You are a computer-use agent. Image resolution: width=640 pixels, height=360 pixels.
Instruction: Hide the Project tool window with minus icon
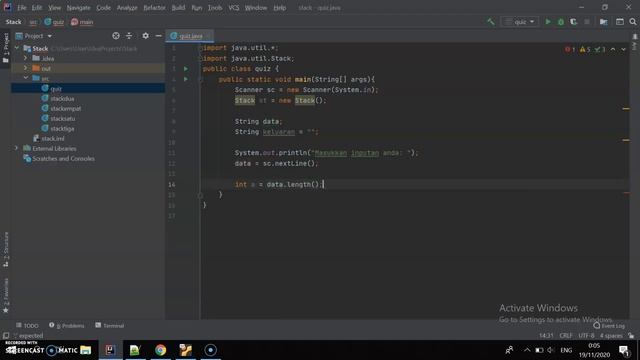pyautogui.click(x=158, y=36)
